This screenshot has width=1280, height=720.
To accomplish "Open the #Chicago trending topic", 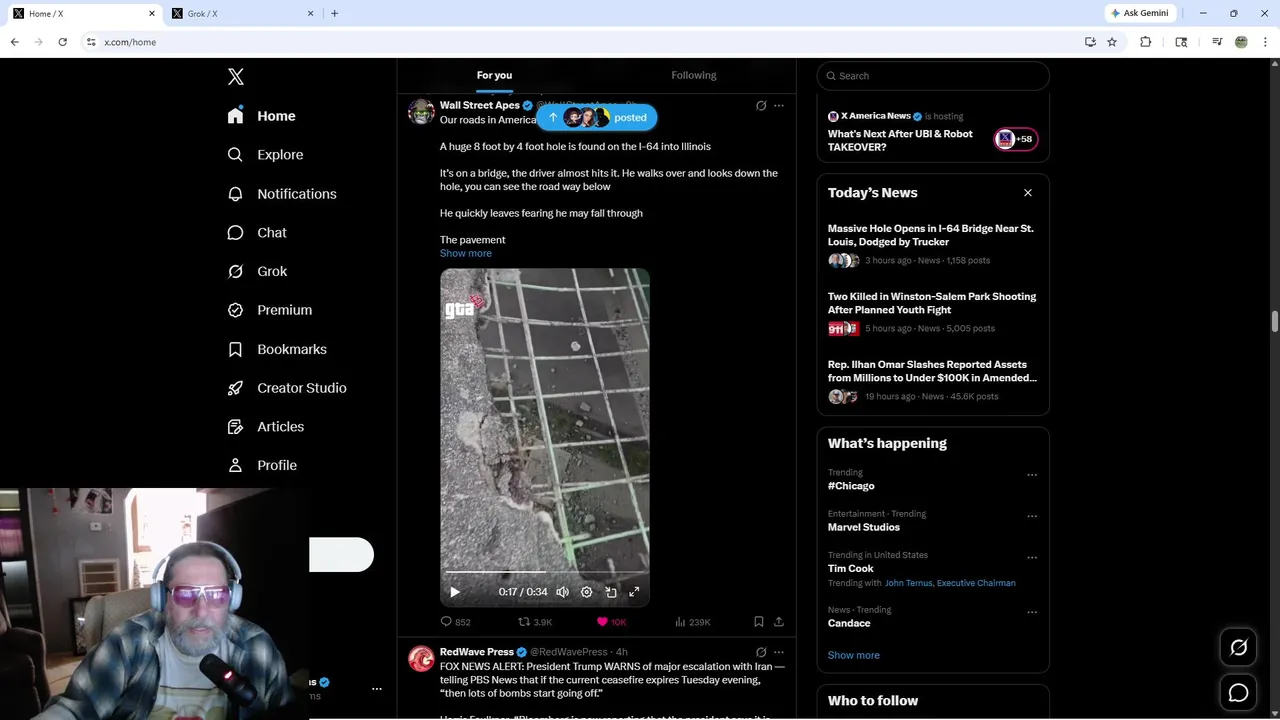I will (x=851, y=486).
